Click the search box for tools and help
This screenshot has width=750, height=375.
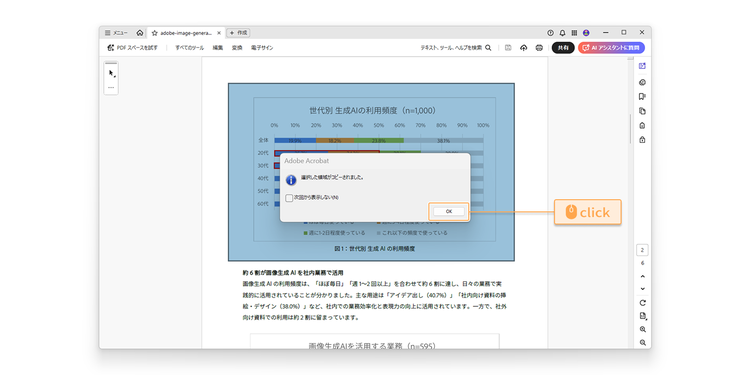(455, 48)
